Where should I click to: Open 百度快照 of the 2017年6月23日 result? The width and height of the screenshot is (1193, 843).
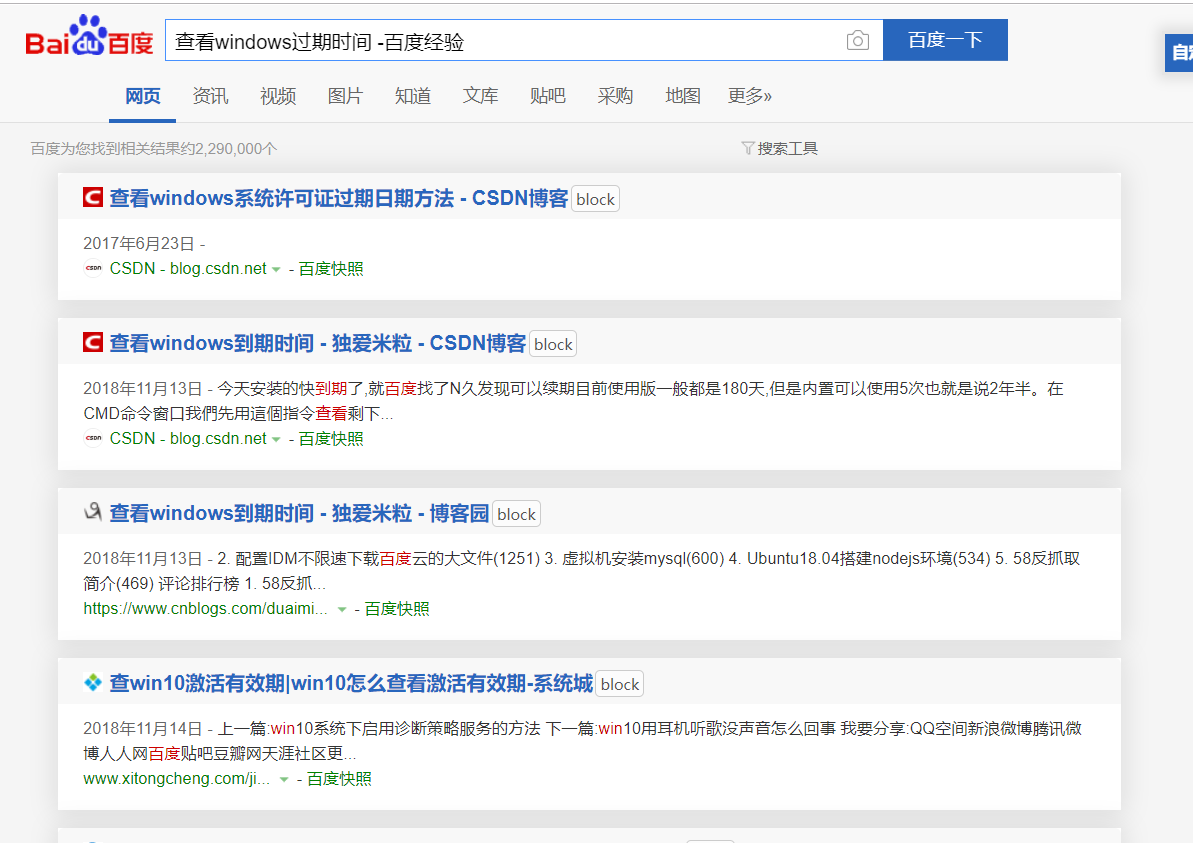[x=331, y=269]
